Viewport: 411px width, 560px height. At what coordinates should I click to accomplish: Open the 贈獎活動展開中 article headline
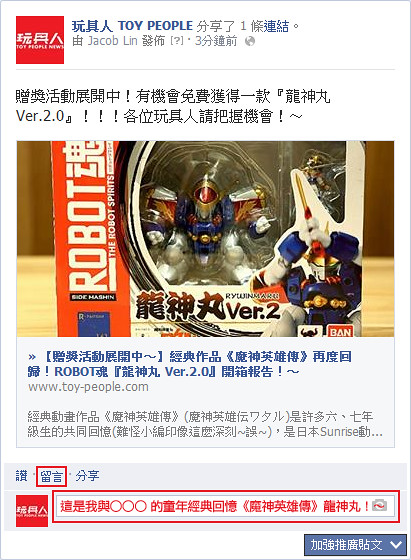[x=190, y=364]
